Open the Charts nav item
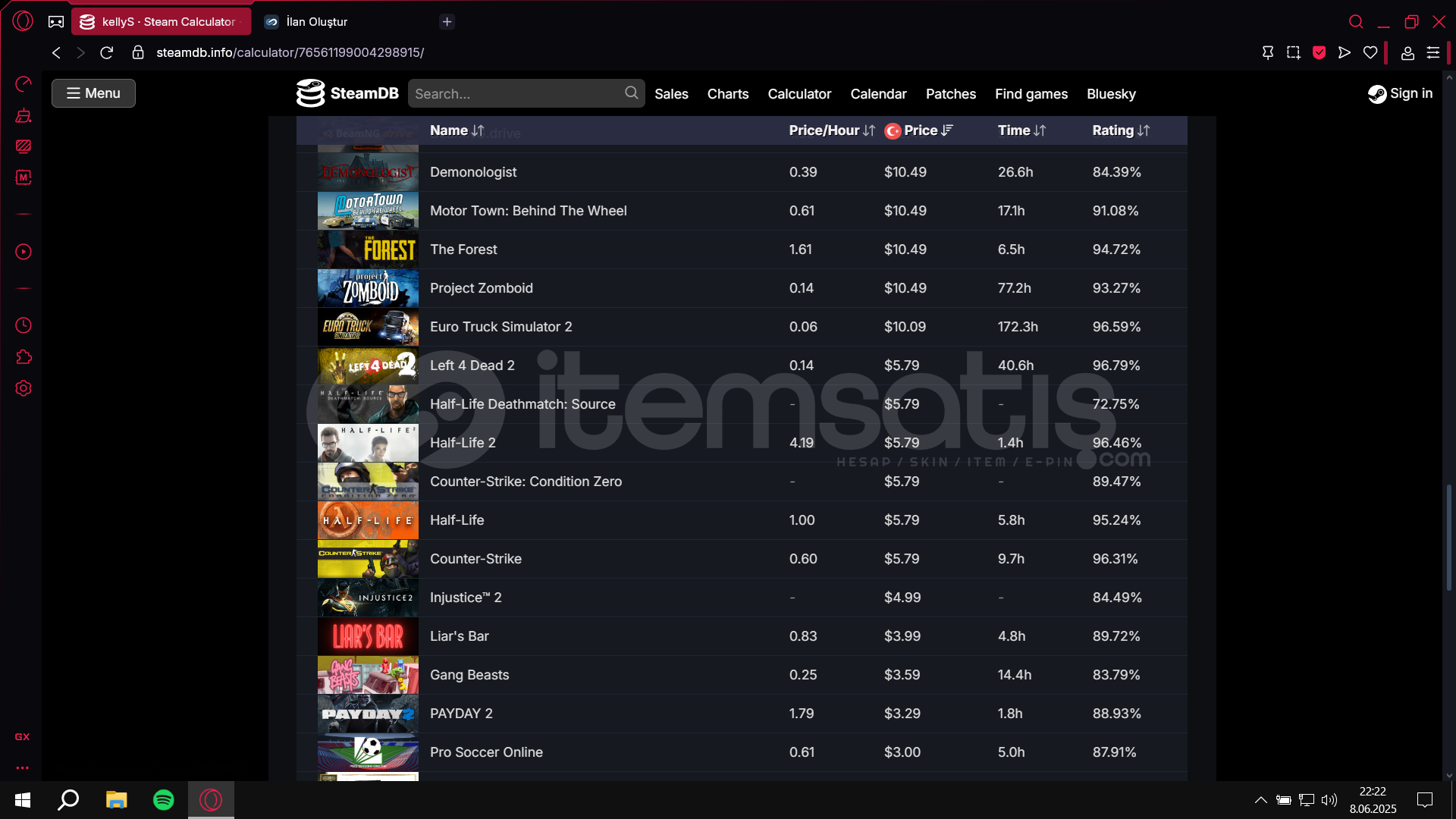The width and height of the screenshot is (1456, 819). [727, 94]
